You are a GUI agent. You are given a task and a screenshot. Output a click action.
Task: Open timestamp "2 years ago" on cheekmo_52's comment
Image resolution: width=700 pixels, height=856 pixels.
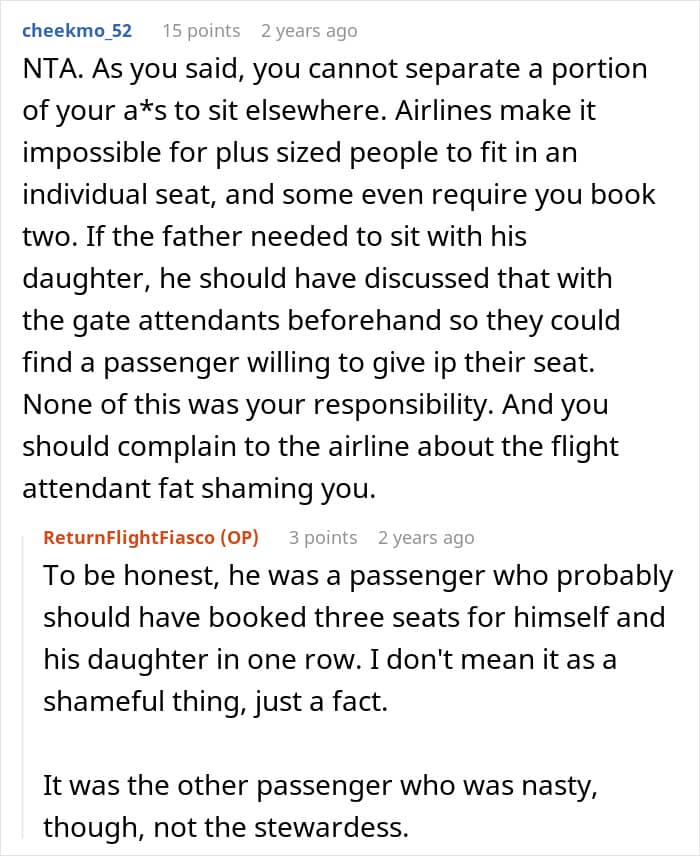309,31
